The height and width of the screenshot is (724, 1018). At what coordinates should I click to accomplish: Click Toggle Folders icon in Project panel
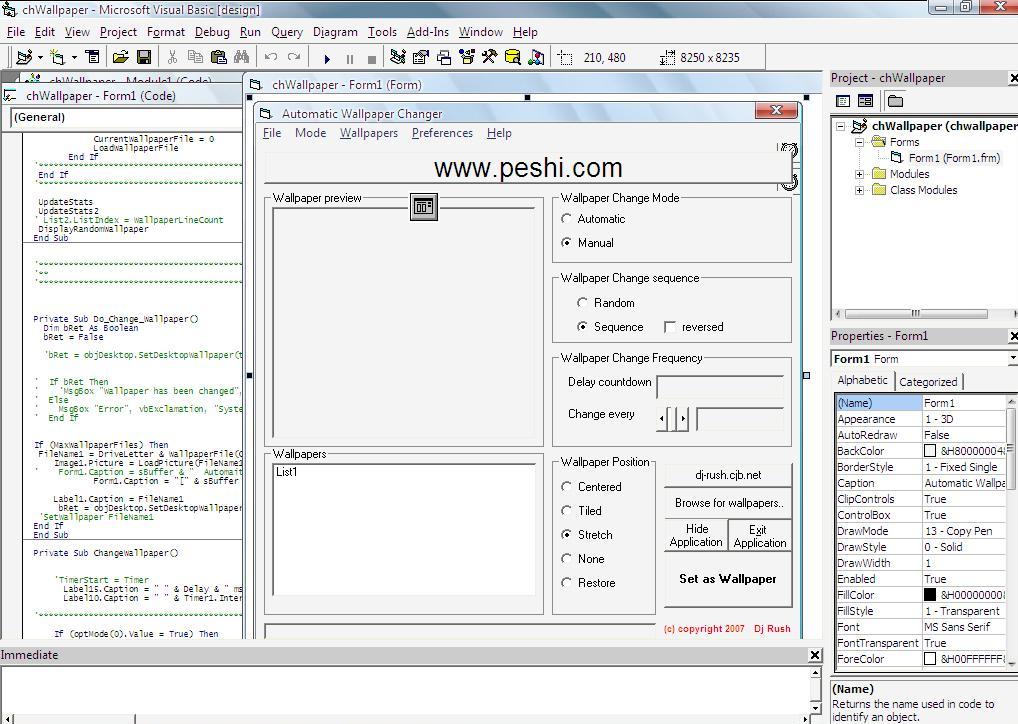(895, 101)
